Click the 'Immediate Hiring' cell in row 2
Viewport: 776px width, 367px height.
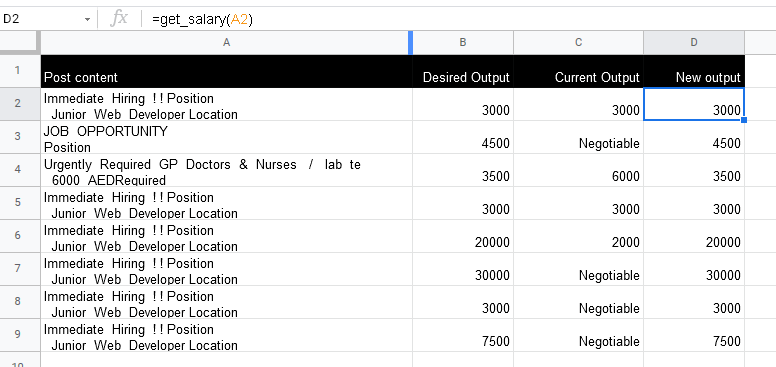[x=227, y=104]
